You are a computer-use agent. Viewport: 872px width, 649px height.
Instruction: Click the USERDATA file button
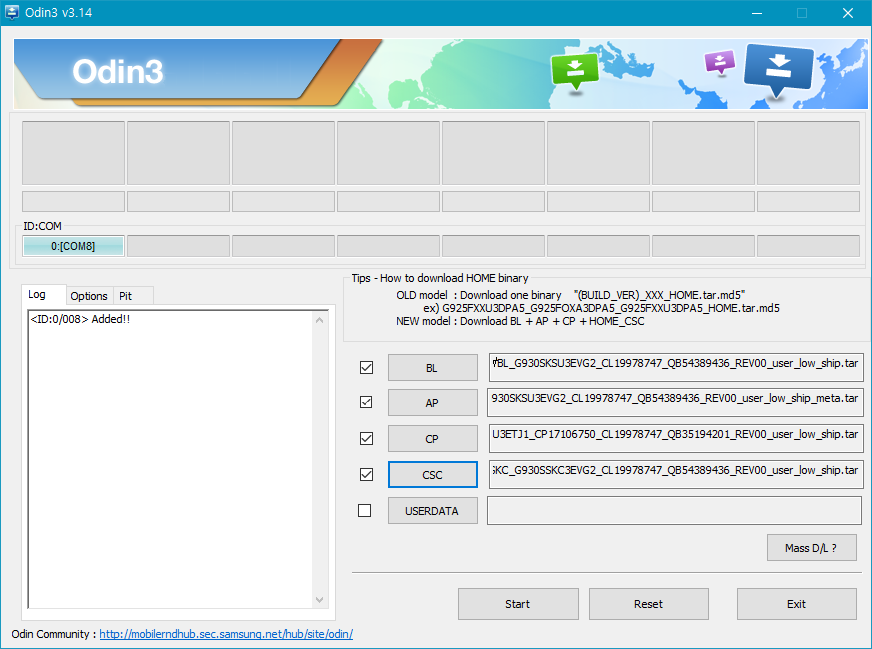point(432,511)
